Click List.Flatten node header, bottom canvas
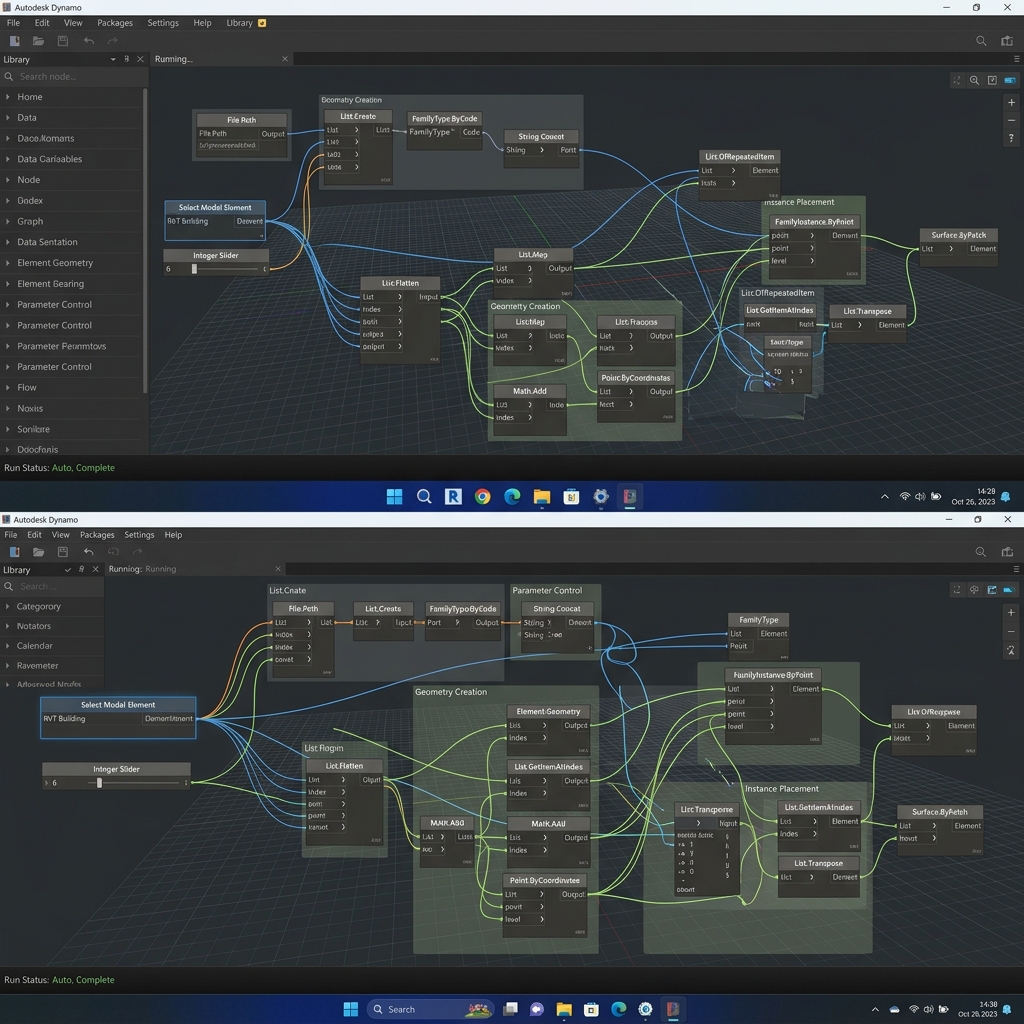Image resolution: width=1024 pixels, height=1024 pixels. point(344,765)
